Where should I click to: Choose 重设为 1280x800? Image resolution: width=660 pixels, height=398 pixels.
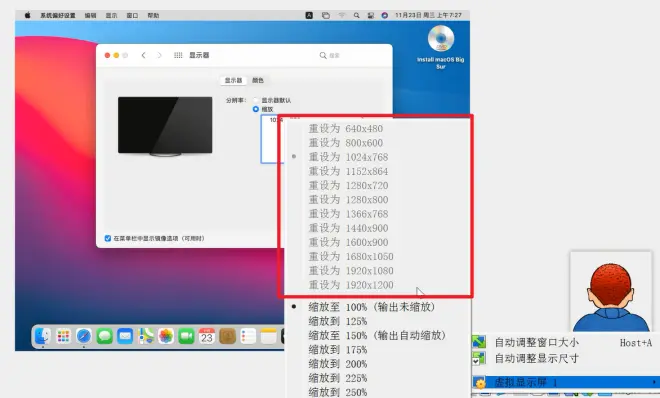click(x=348, y=200)
